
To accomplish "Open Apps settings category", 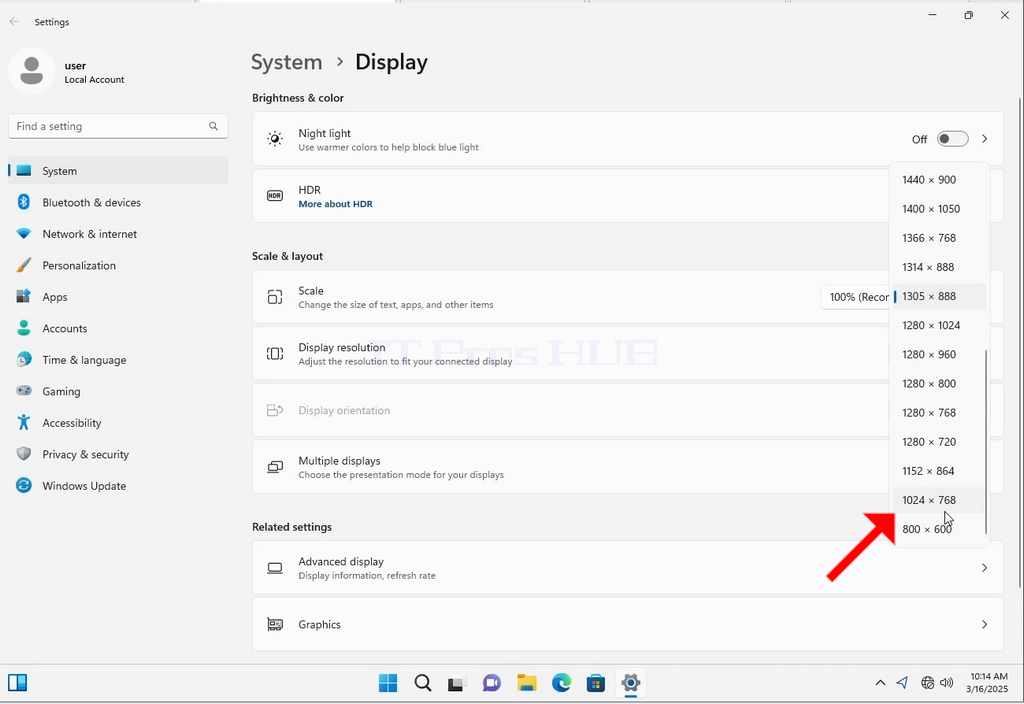I will (118, 296).
